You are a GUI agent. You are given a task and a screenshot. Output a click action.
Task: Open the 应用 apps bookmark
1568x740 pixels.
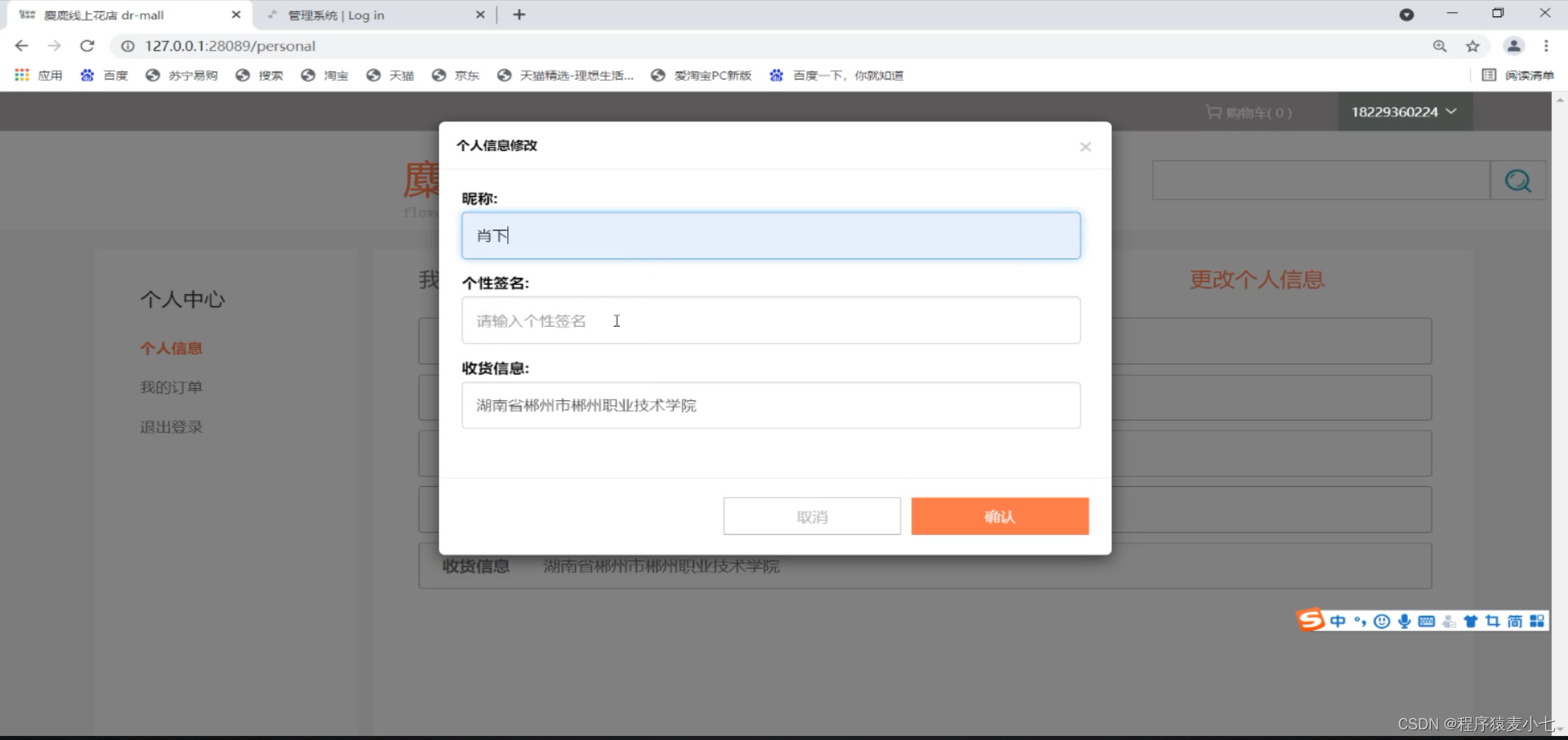(38, 75)
